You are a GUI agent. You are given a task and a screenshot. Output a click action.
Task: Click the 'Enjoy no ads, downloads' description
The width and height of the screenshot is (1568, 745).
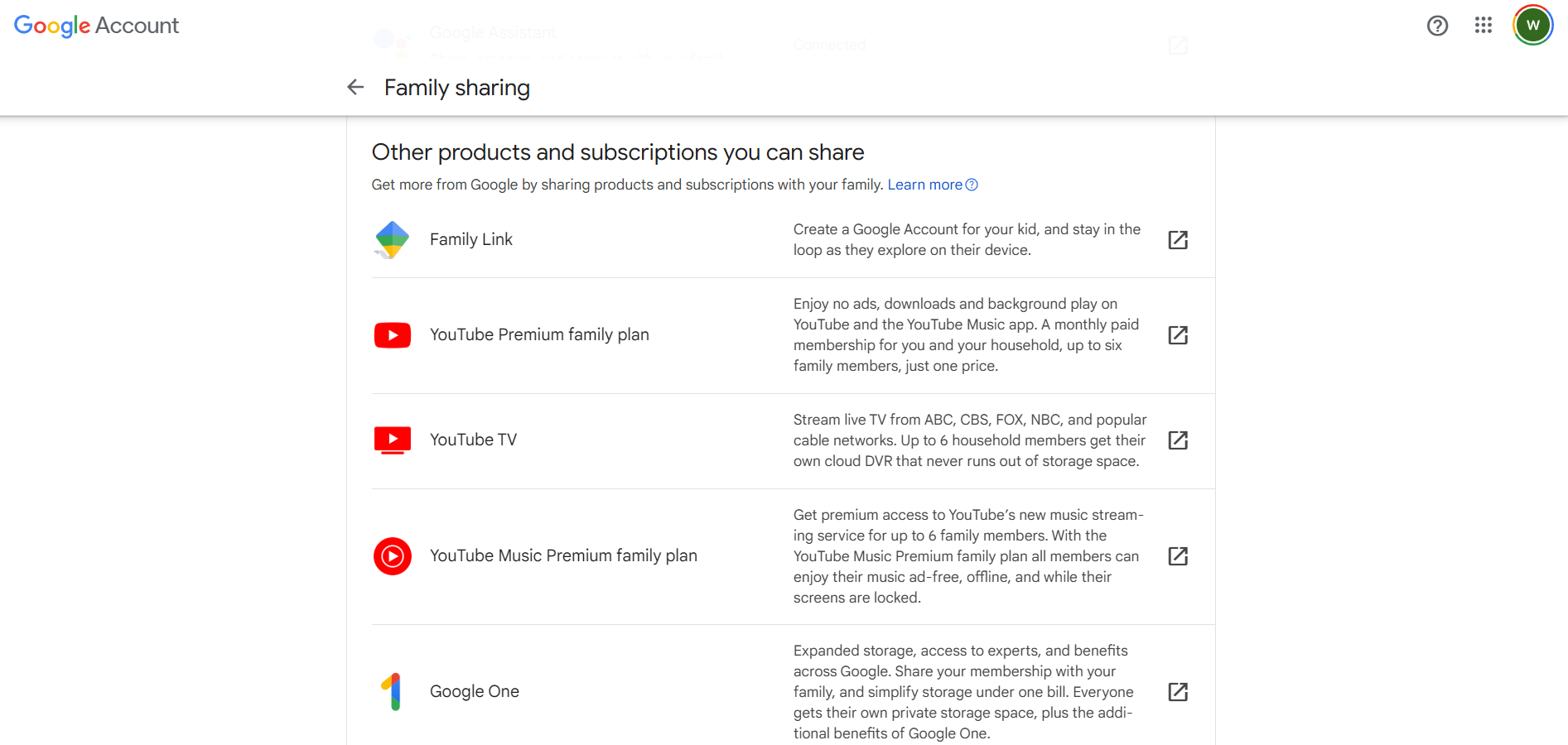[x=966, y=335]
